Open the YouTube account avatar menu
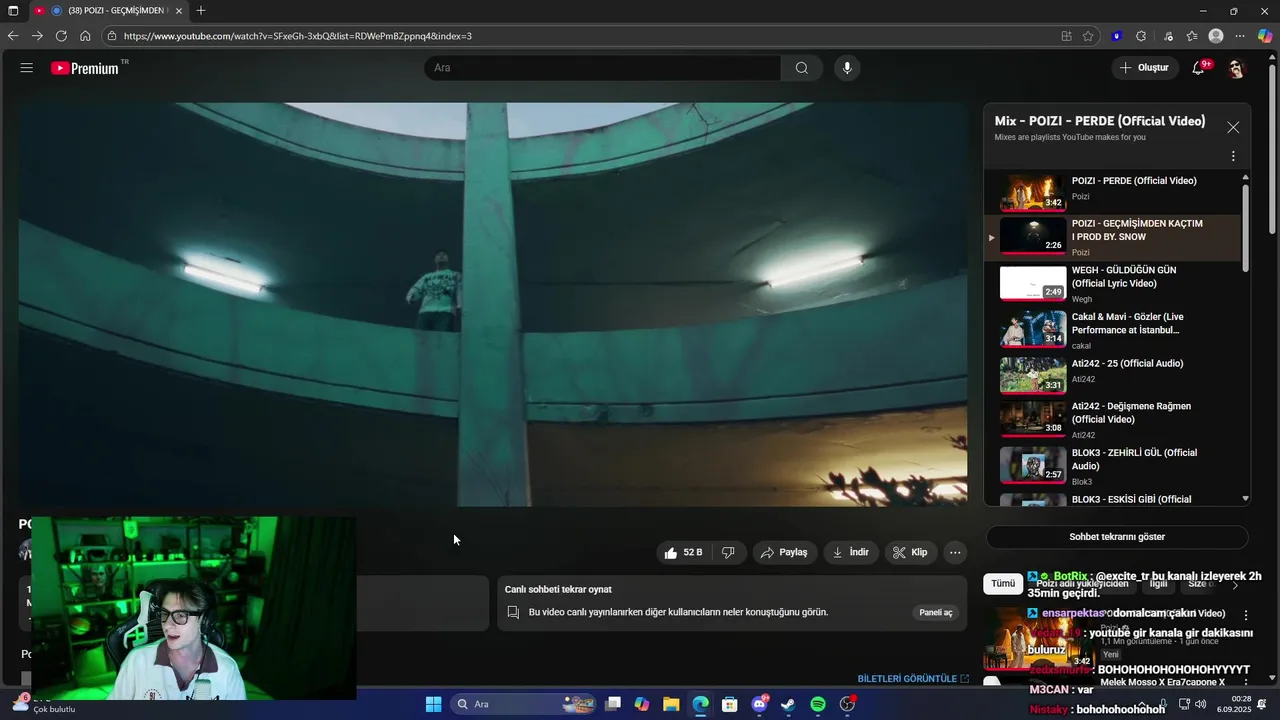Image resolution: width=1280 pixels, height=720 pixels. [1236, 68]
